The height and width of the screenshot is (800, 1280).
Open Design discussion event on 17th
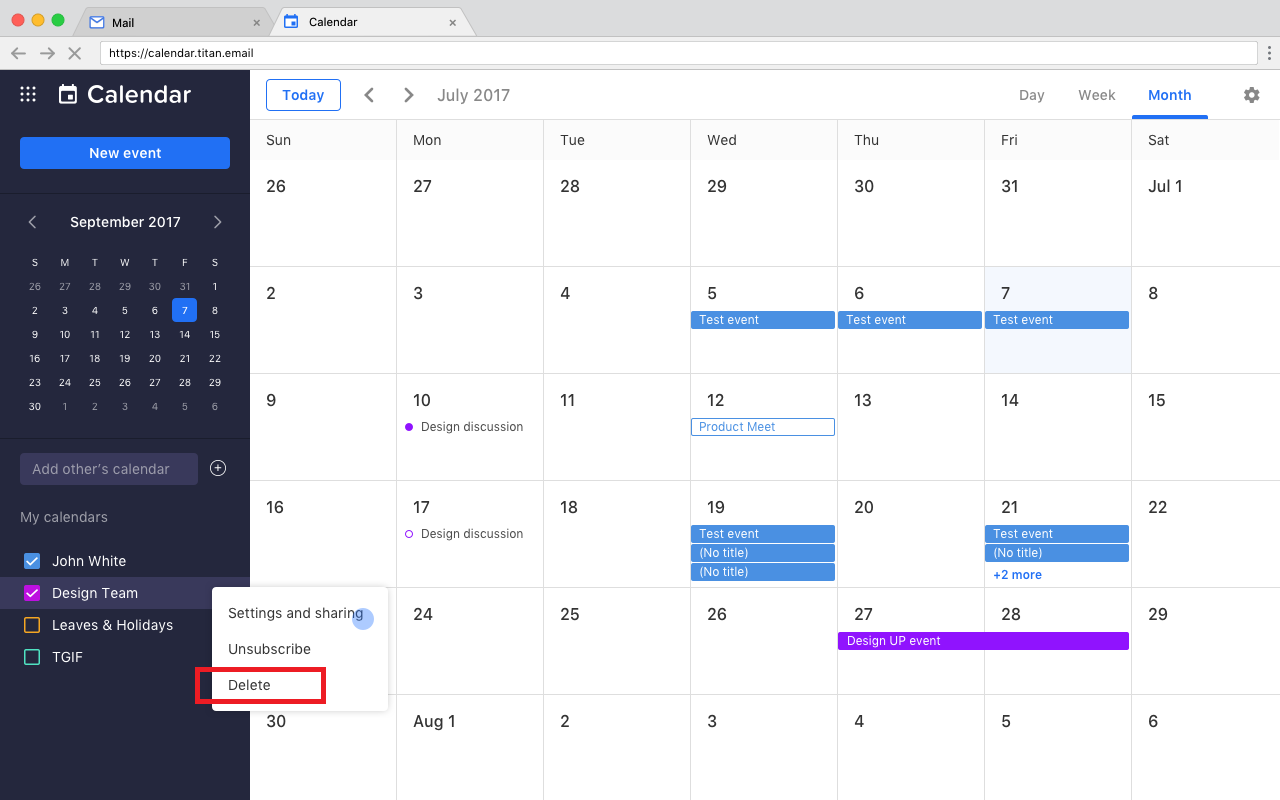point(464,534)
